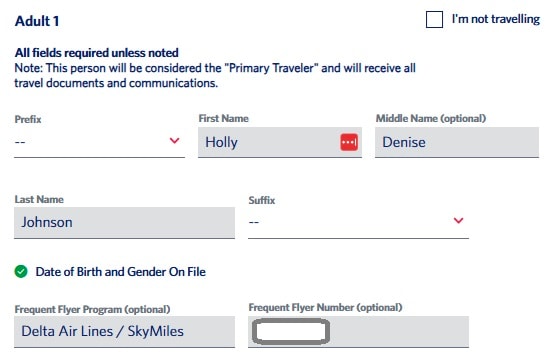Check the I'm not travelling checkbox
Screen dimensions: 552x362
[x=434, y=19]
